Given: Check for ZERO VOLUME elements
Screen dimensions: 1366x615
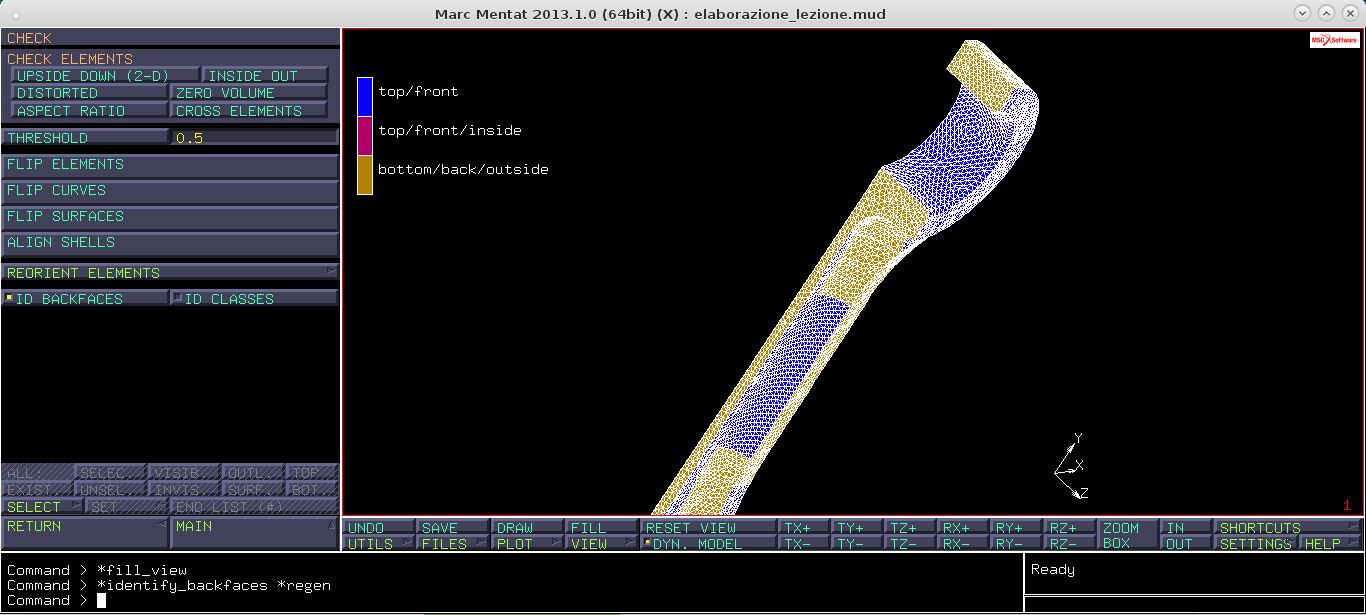Looking at the screenshot, I should [249, 93].
